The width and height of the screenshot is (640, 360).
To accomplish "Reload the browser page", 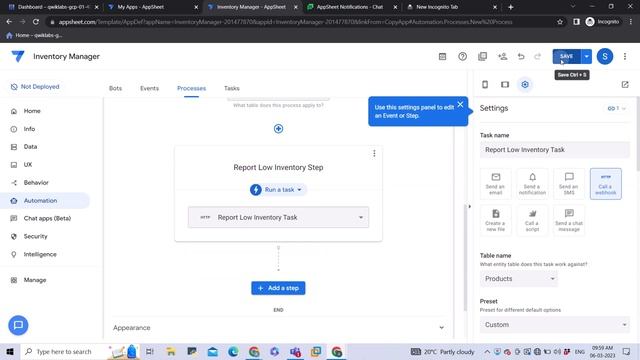I will [x=36, y=22].
